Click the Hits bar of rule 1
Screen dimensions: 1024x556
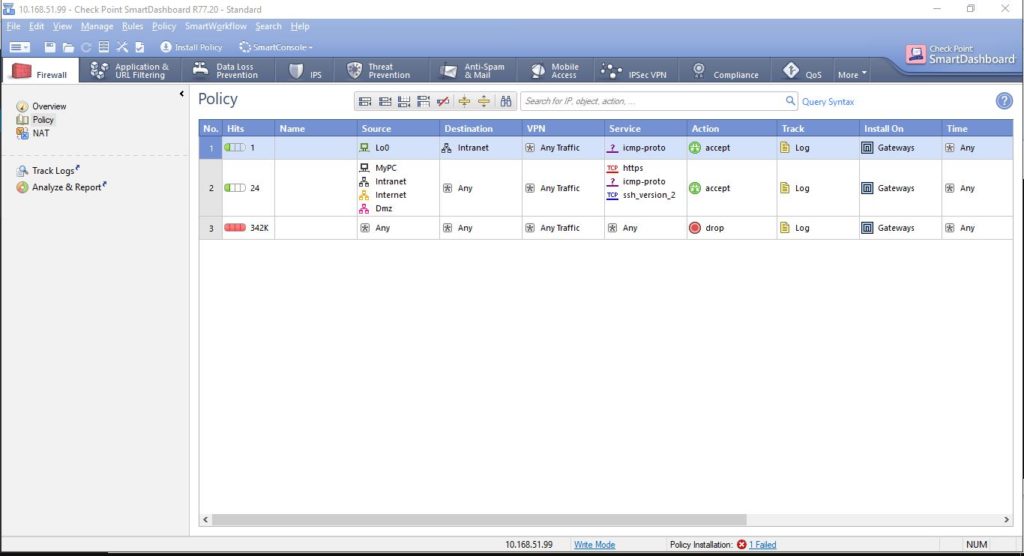(x=234, y=148)
